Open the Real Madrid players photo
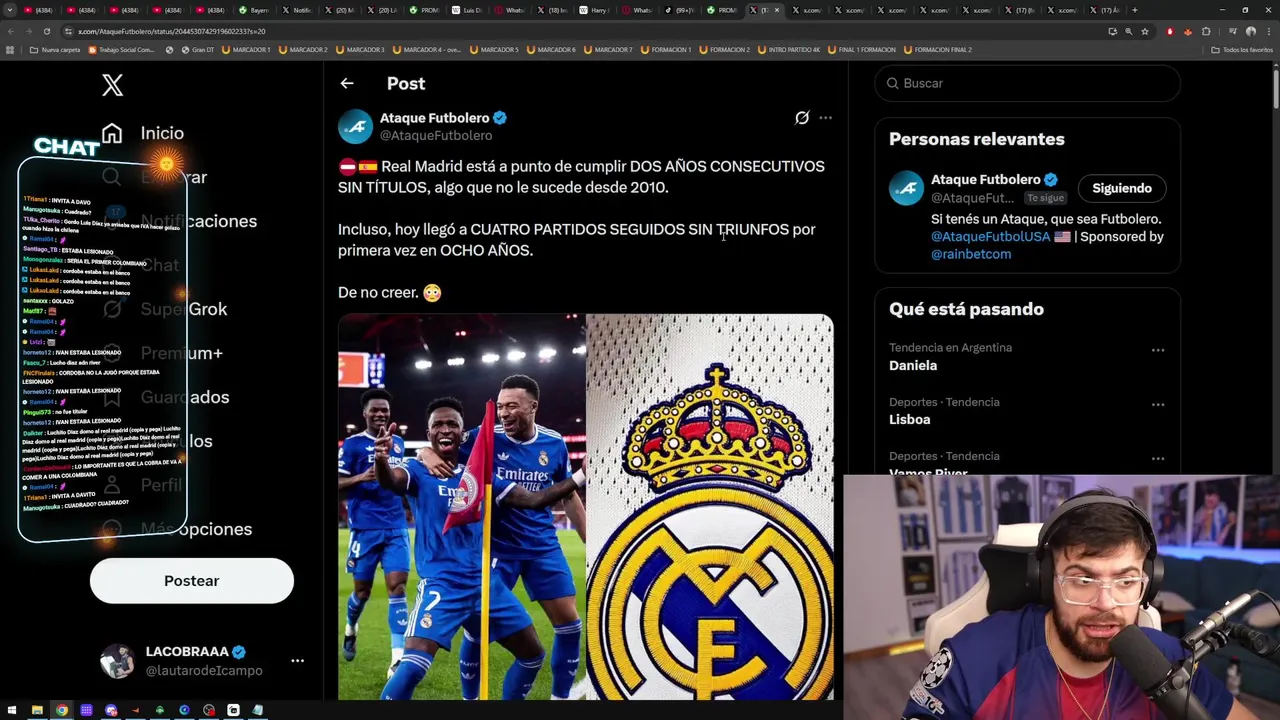Viewport: 1280px width, 720px height. point(461,507)
